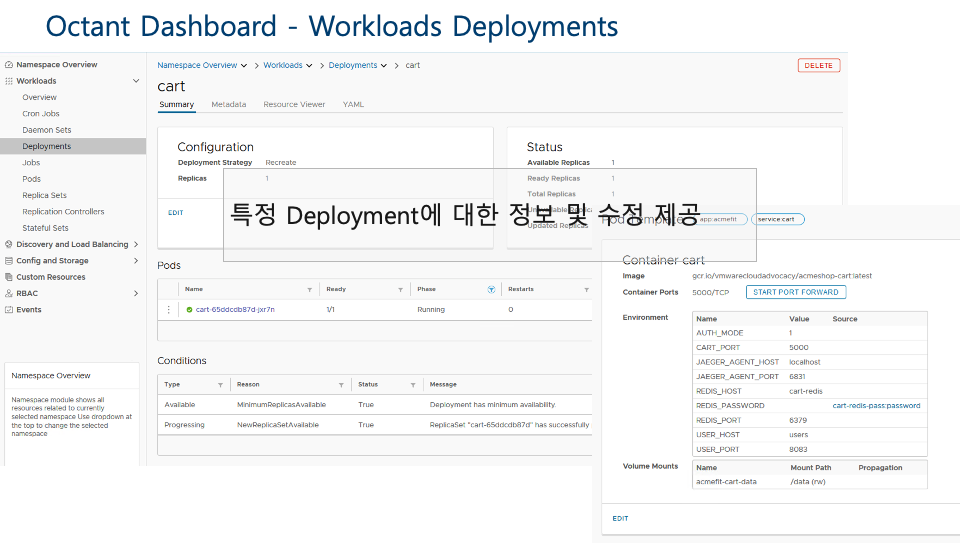960x543 pixels.
Task: Click the AUTH_MODE variable name
Action: 719,333
